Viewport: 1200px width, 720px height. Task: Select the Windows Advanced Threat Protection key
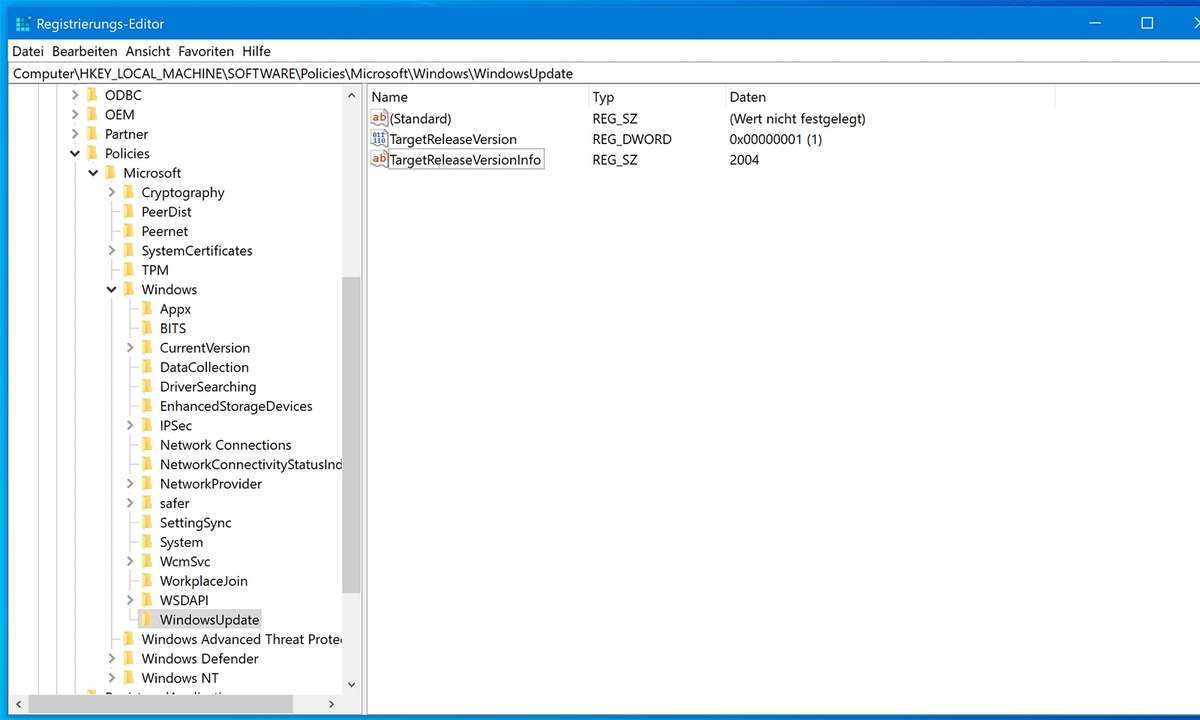coord(241,639)
